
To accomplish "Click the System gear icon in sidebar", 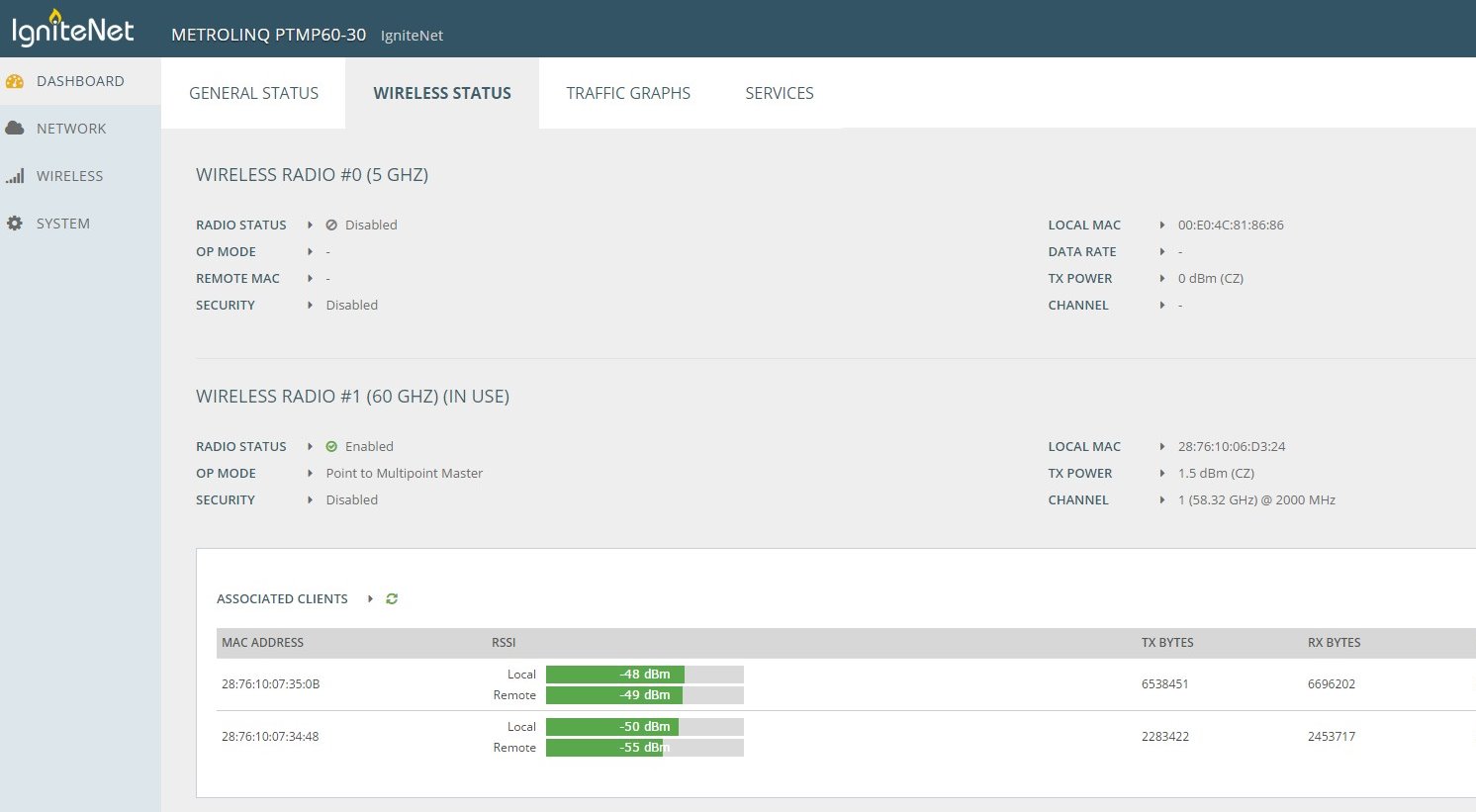I will tap(15, 224).
